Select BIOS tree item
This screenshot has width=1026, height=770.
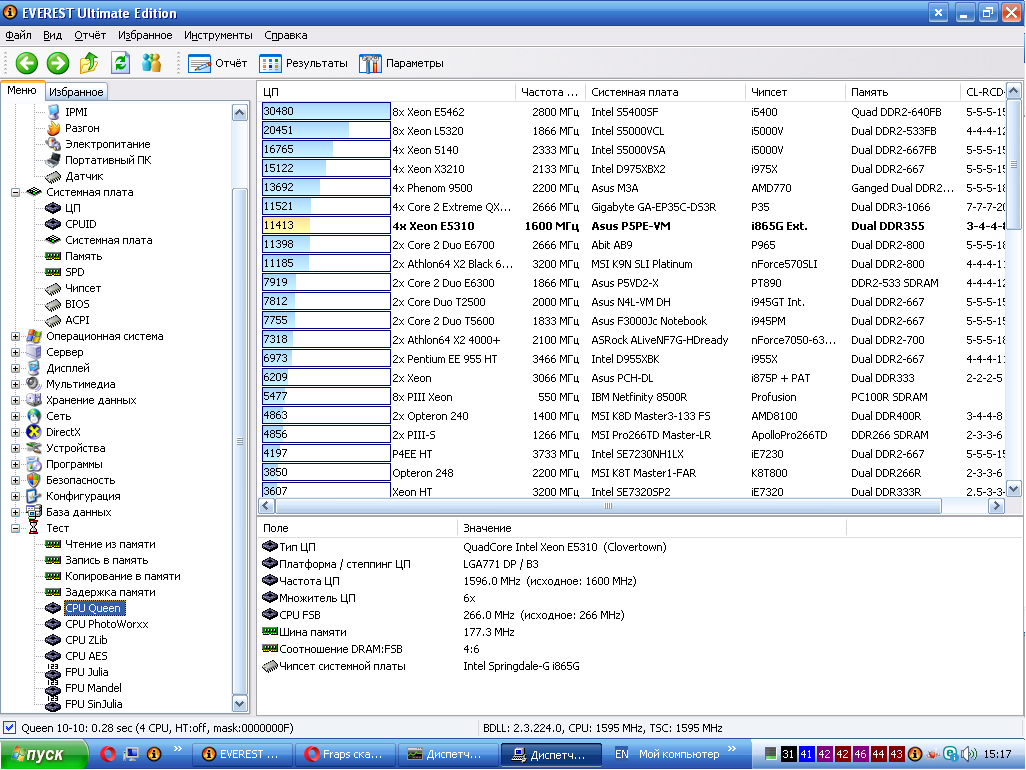[x=77, y=304]
